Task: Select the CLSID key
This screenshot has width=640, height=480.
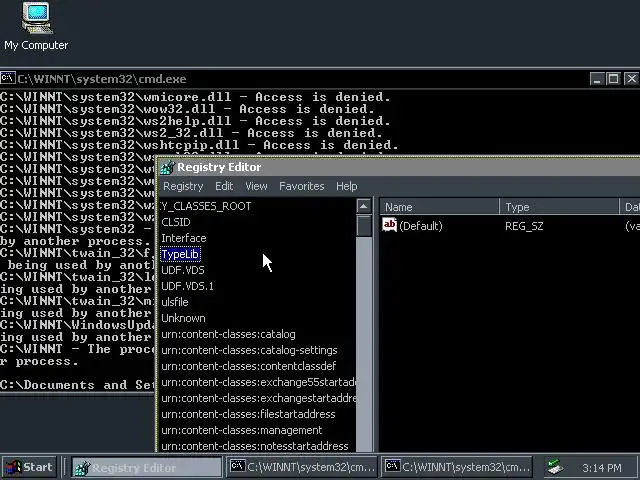Action: click(176, 222)
